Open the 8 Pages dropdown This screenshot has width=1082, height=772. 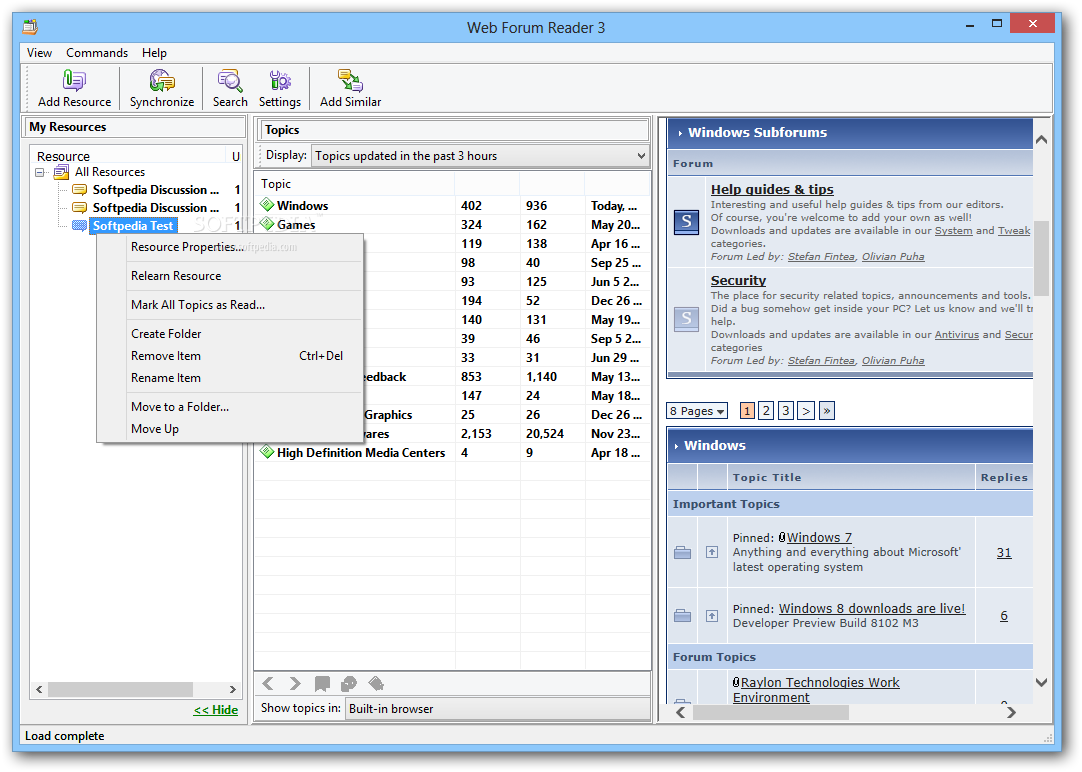(x=697, y=411)
